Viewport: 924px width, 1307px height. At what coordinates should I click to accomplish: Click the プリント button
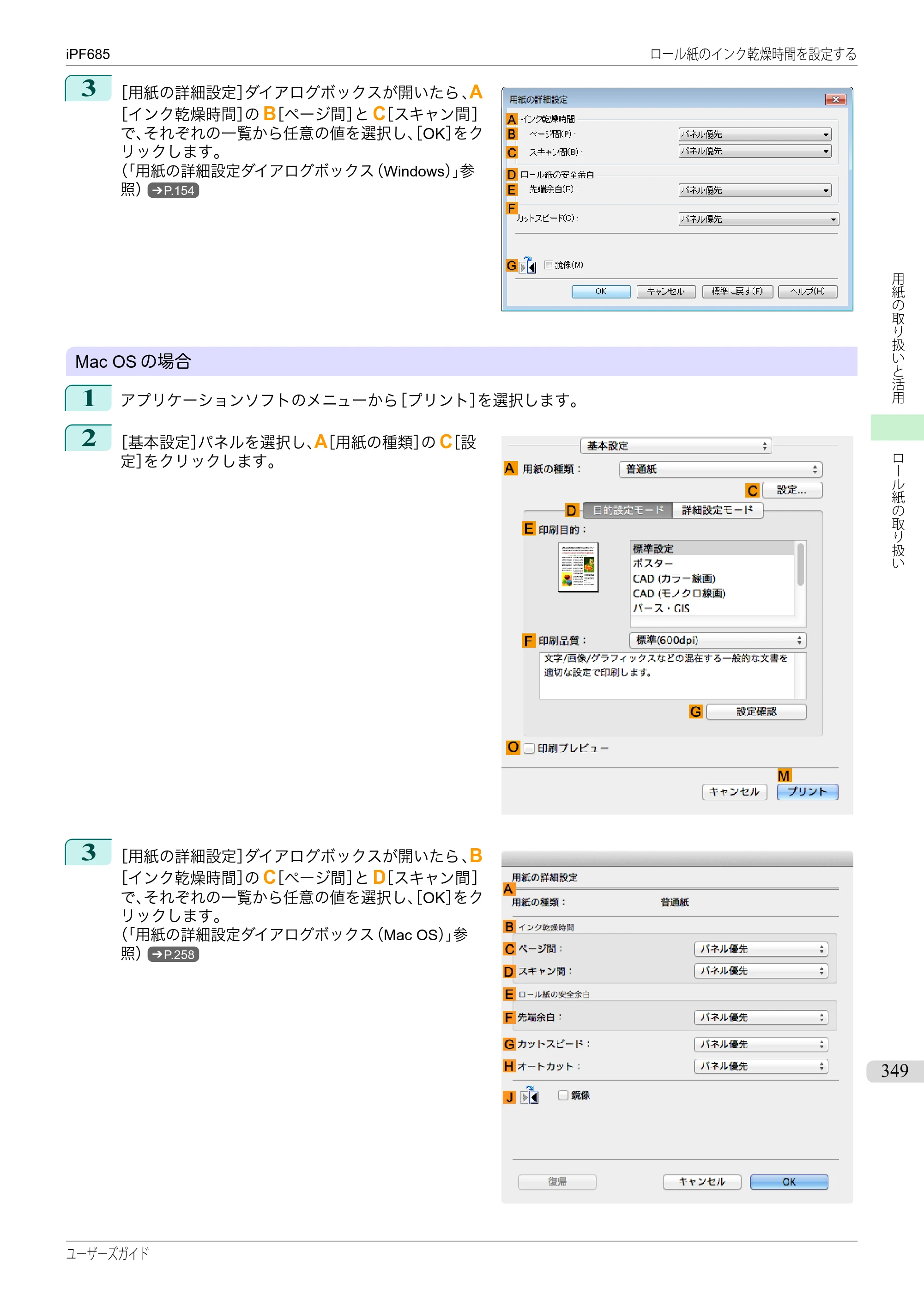coord(807,792)
